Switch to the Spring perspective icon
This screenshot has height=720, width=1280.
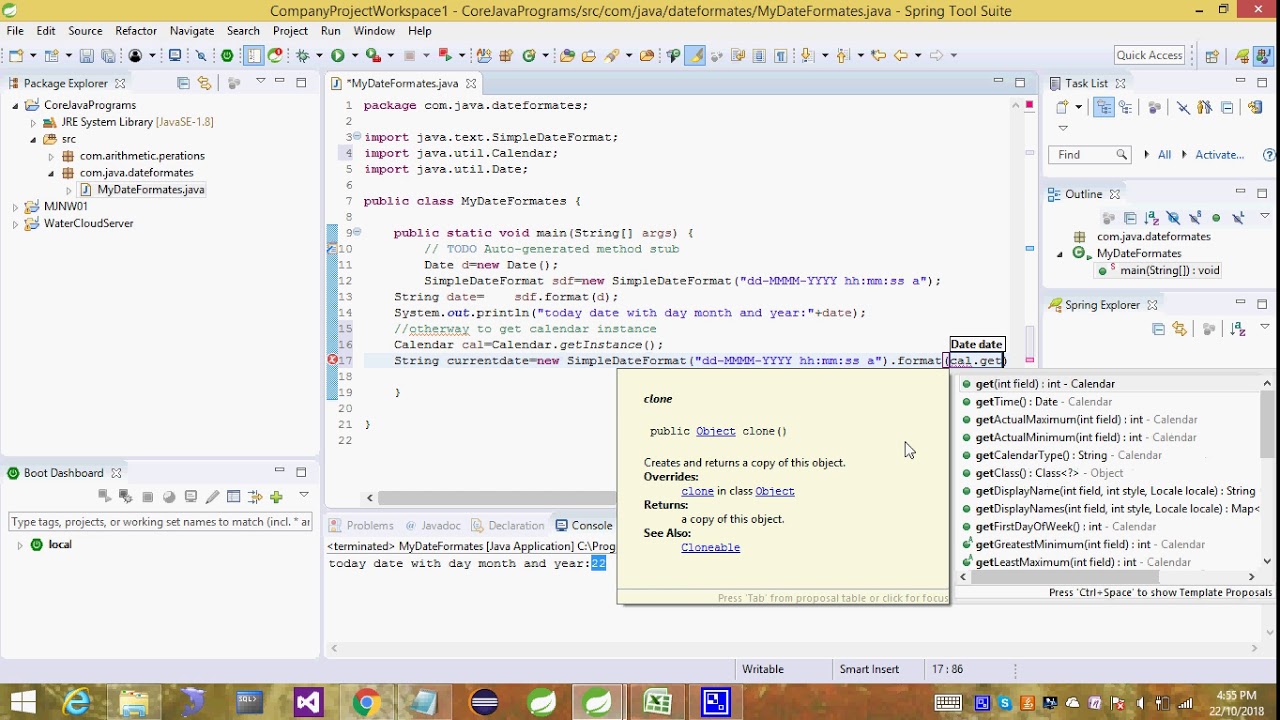click(1242, 56)
